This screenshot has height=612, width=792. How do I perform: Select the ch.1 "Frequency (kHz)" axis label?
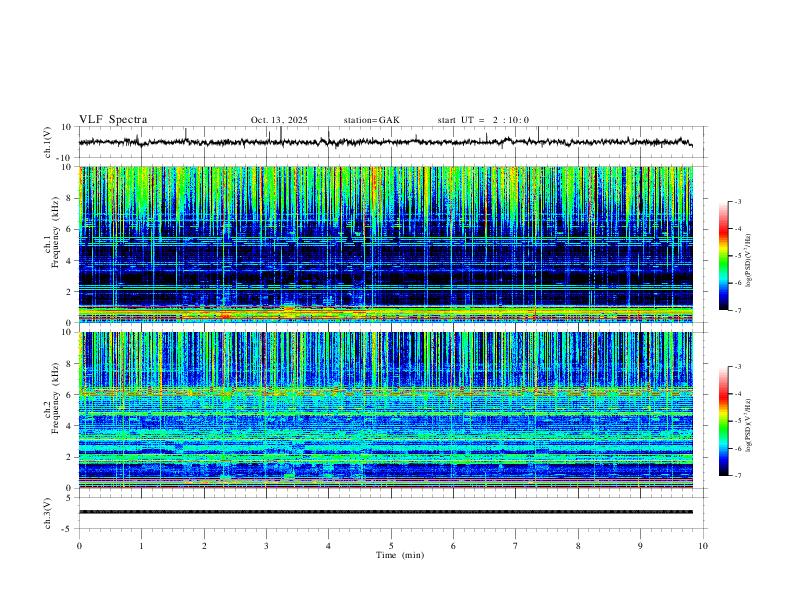(56, 232)
